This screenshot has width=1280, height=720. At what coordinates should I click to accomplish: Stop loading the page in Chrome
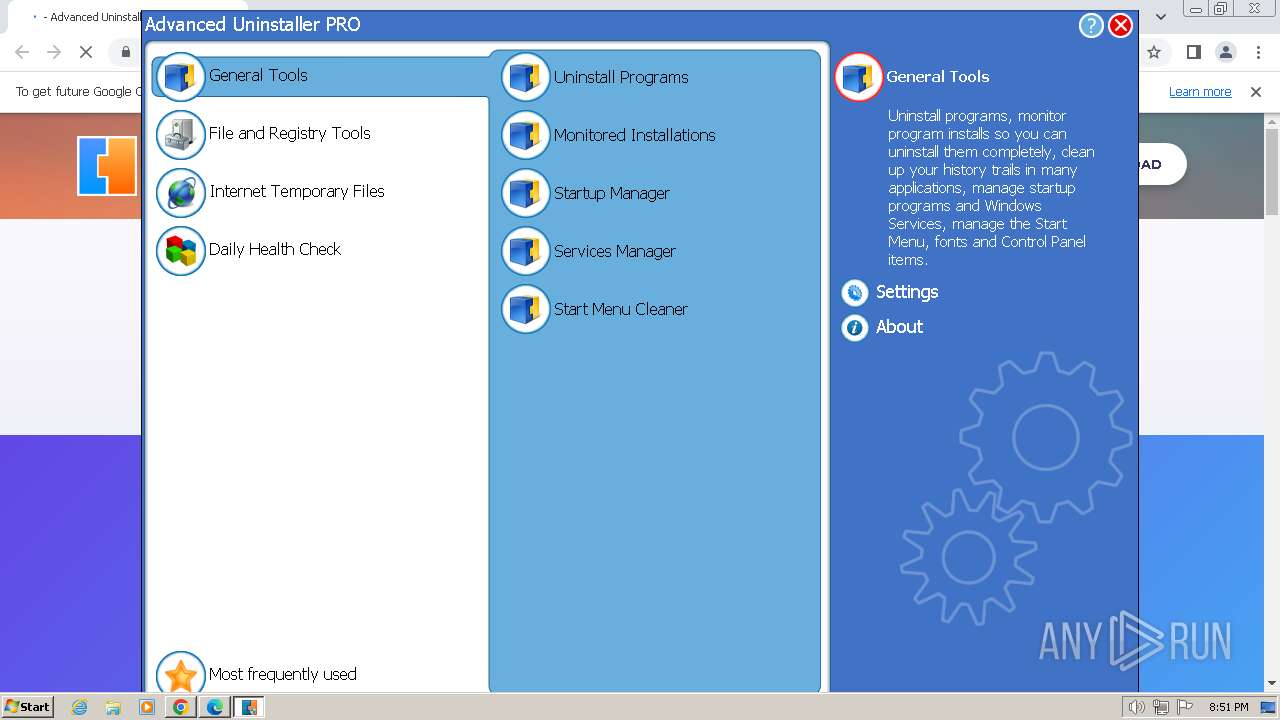pos(86,52)
